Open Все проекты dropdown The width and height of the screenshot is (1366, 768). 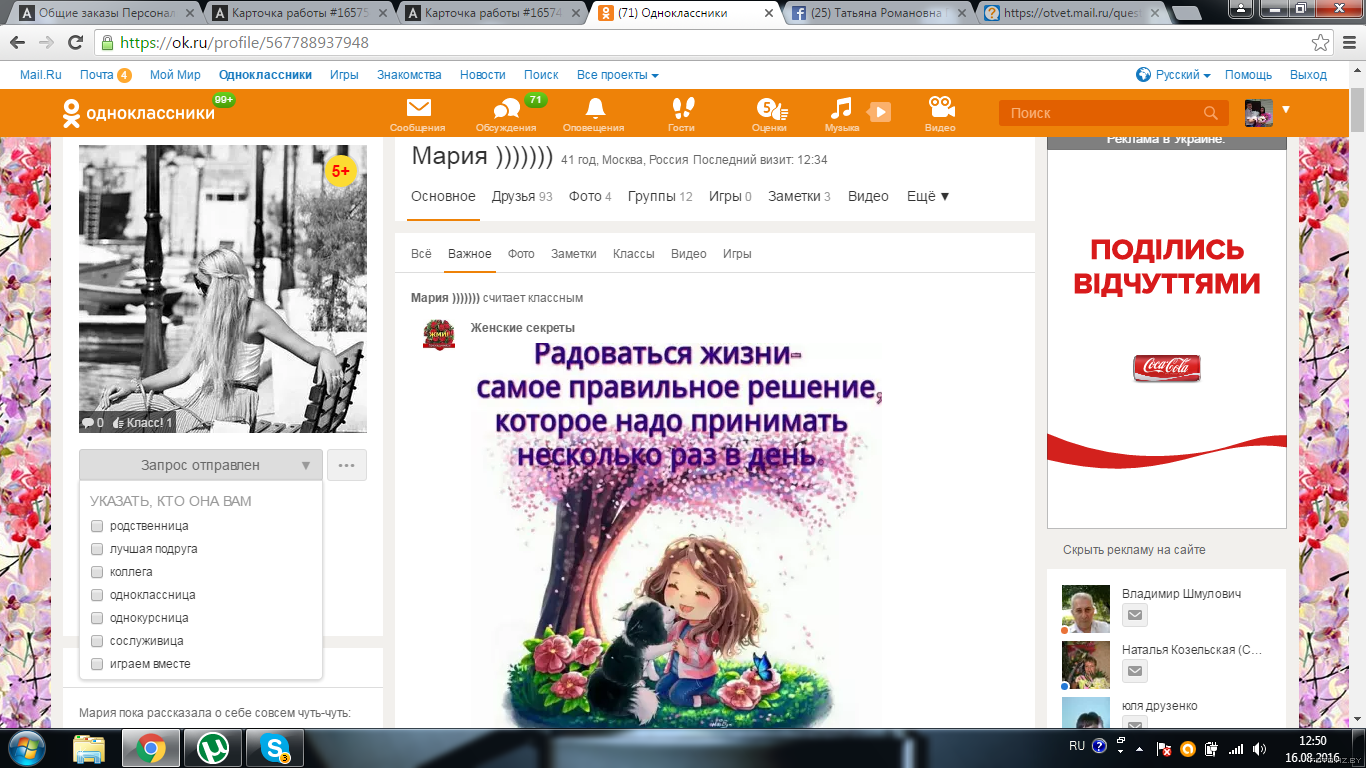(618, 75)
